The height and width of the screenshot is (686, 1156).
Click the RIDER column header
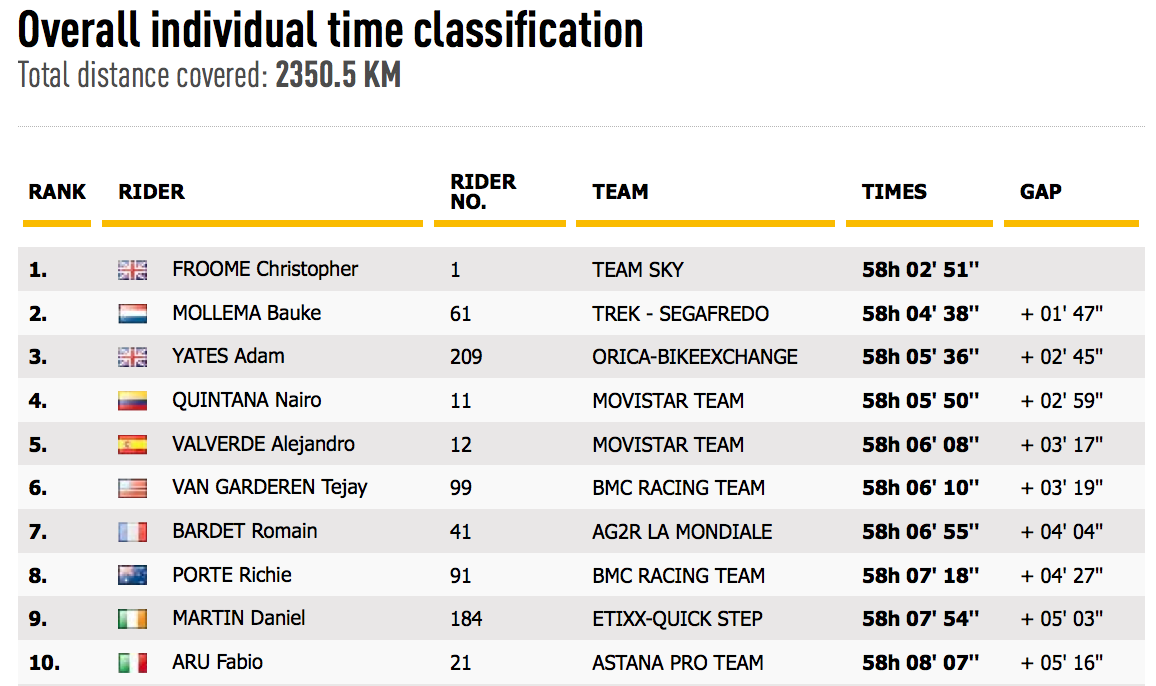(151, 192)
